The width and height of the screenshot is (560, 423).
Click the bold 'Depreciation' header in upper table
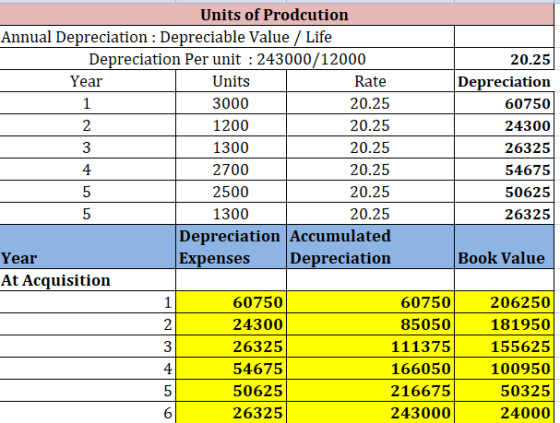click(504, 81)
